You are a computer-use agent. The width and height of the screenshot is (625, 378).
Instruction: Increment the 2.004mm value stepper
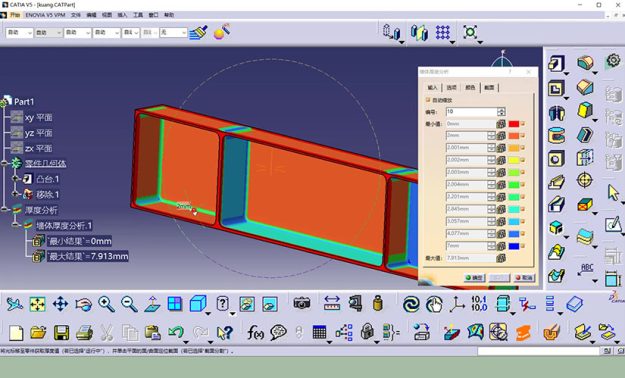[491, 183]
